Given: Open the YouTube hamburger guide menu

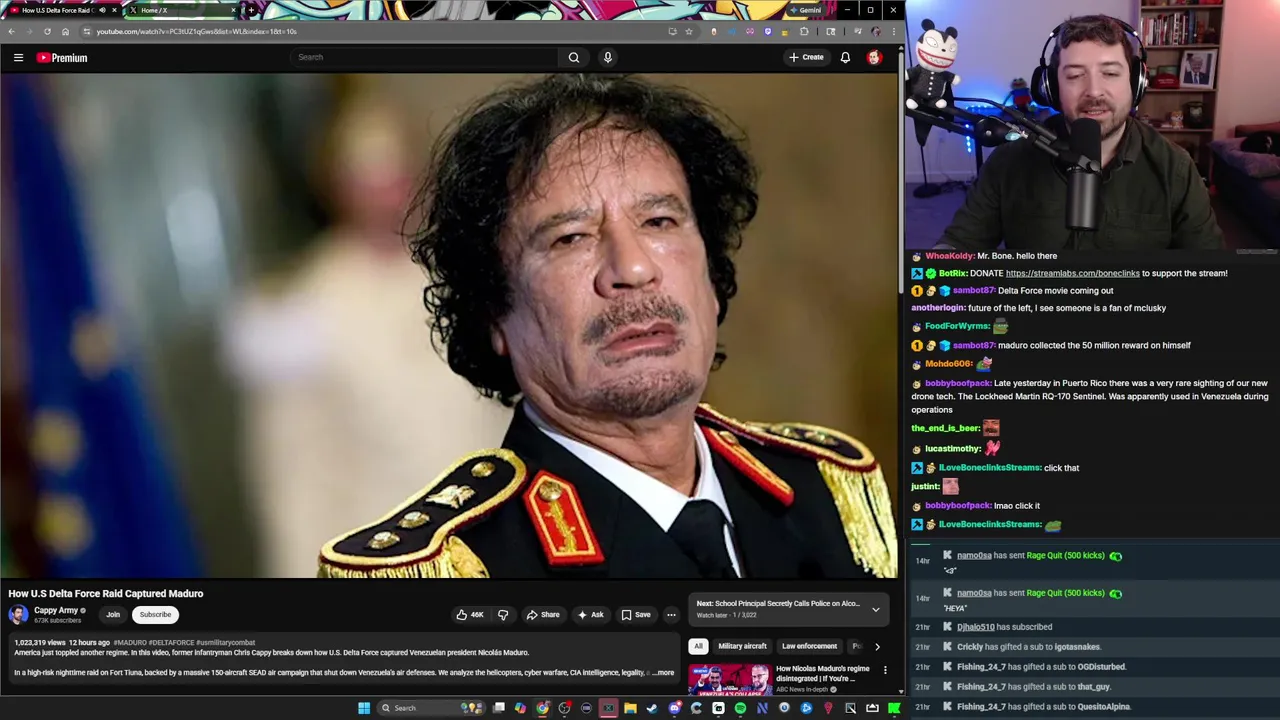Looking at the screenshot, I should 18,58.
